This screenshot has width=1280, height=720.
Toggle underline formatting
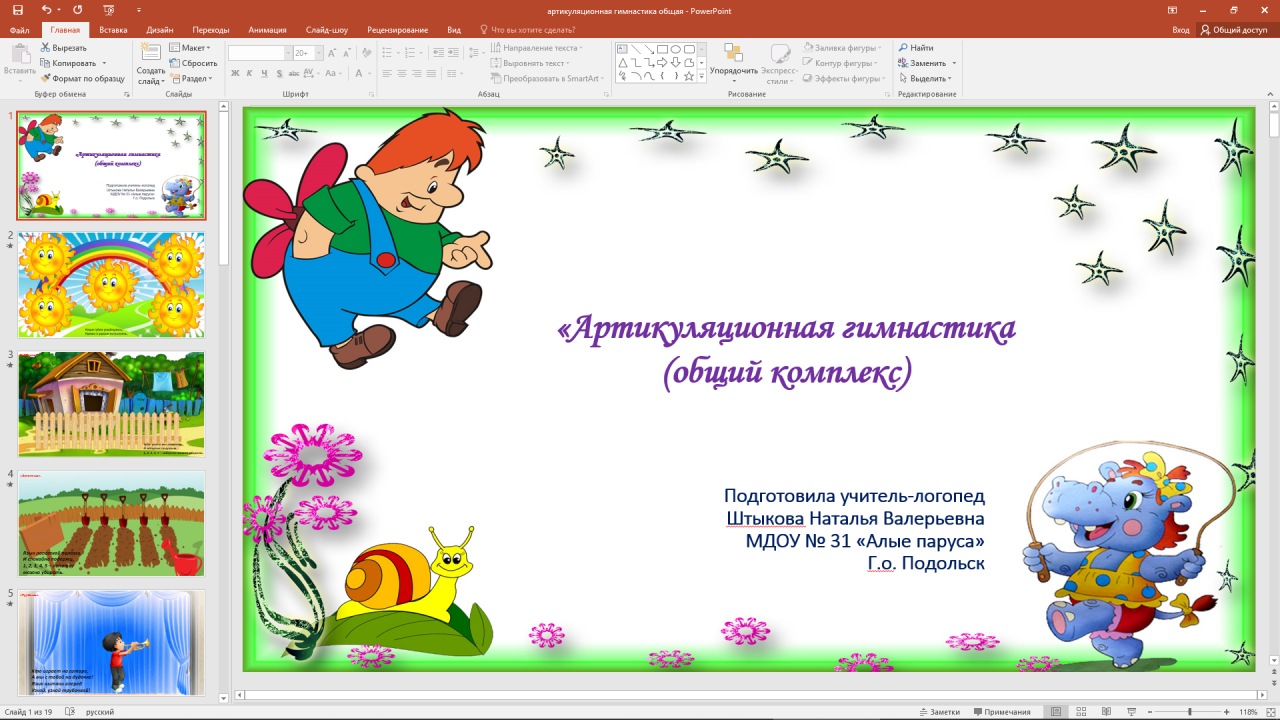point(264,73)
